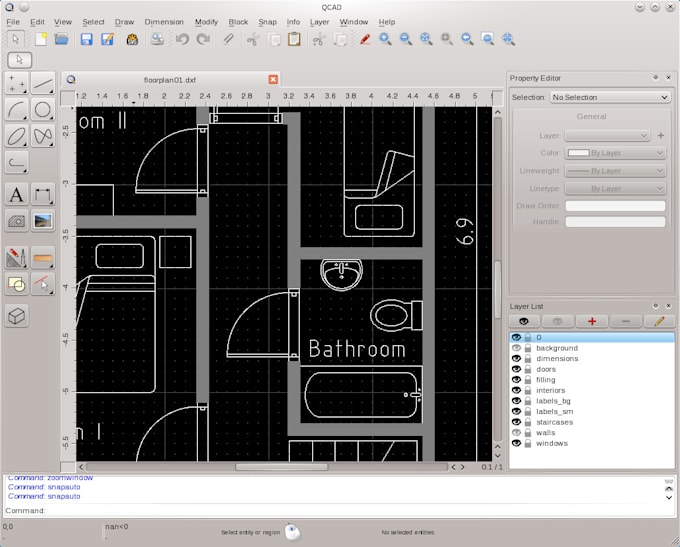Hide the dimensions layer
Image resolution: width=680 pixels, height=547 pixels.
516,359
